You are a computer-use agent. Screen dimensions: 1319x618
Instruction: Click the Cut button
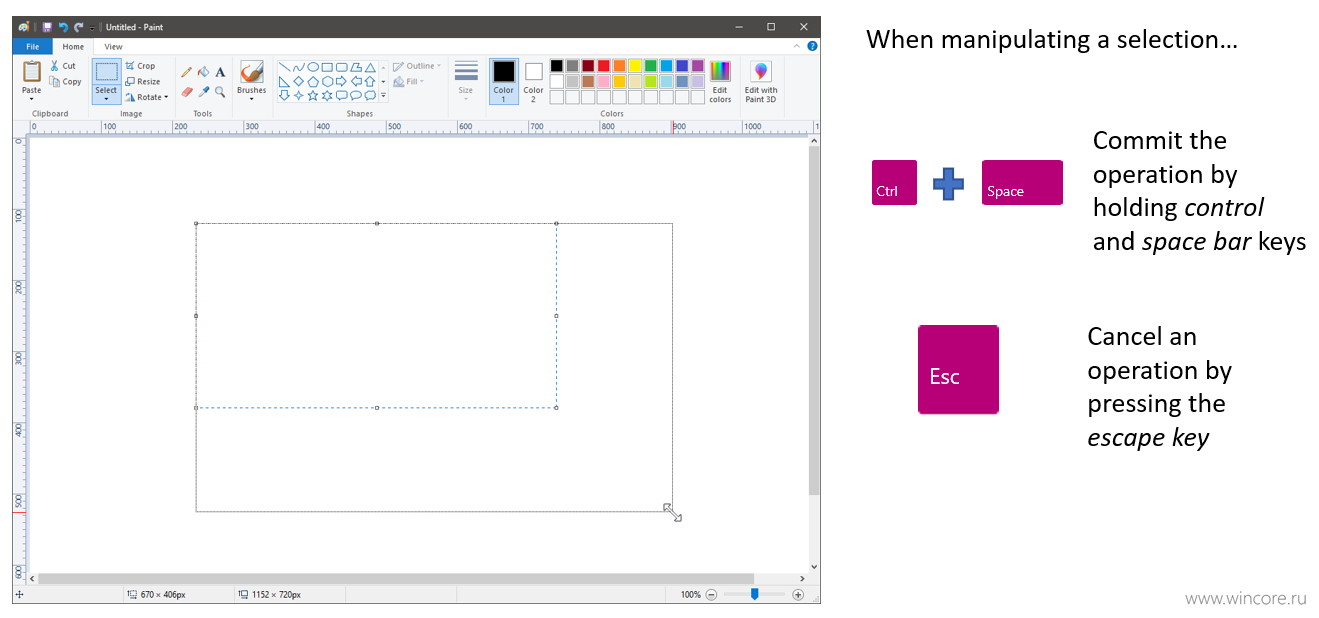(x=63, y=66)
